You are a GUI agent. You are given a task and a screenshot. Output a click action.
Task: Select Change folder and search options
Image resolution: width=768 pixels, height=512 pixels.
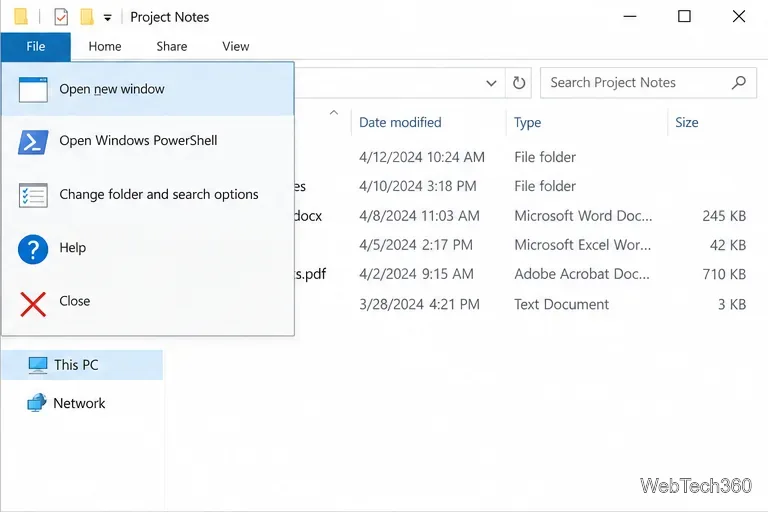pyautogui.click(x=148, y=195)
